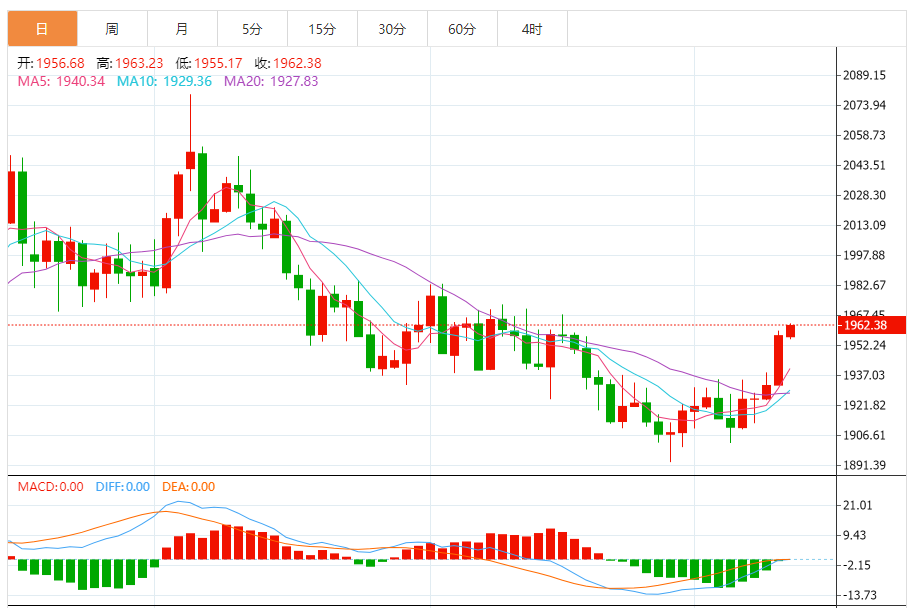This screenshot has height=608, width=918.
Task: Open the 15分 timeframe tab
Action: tap(322, 29)
